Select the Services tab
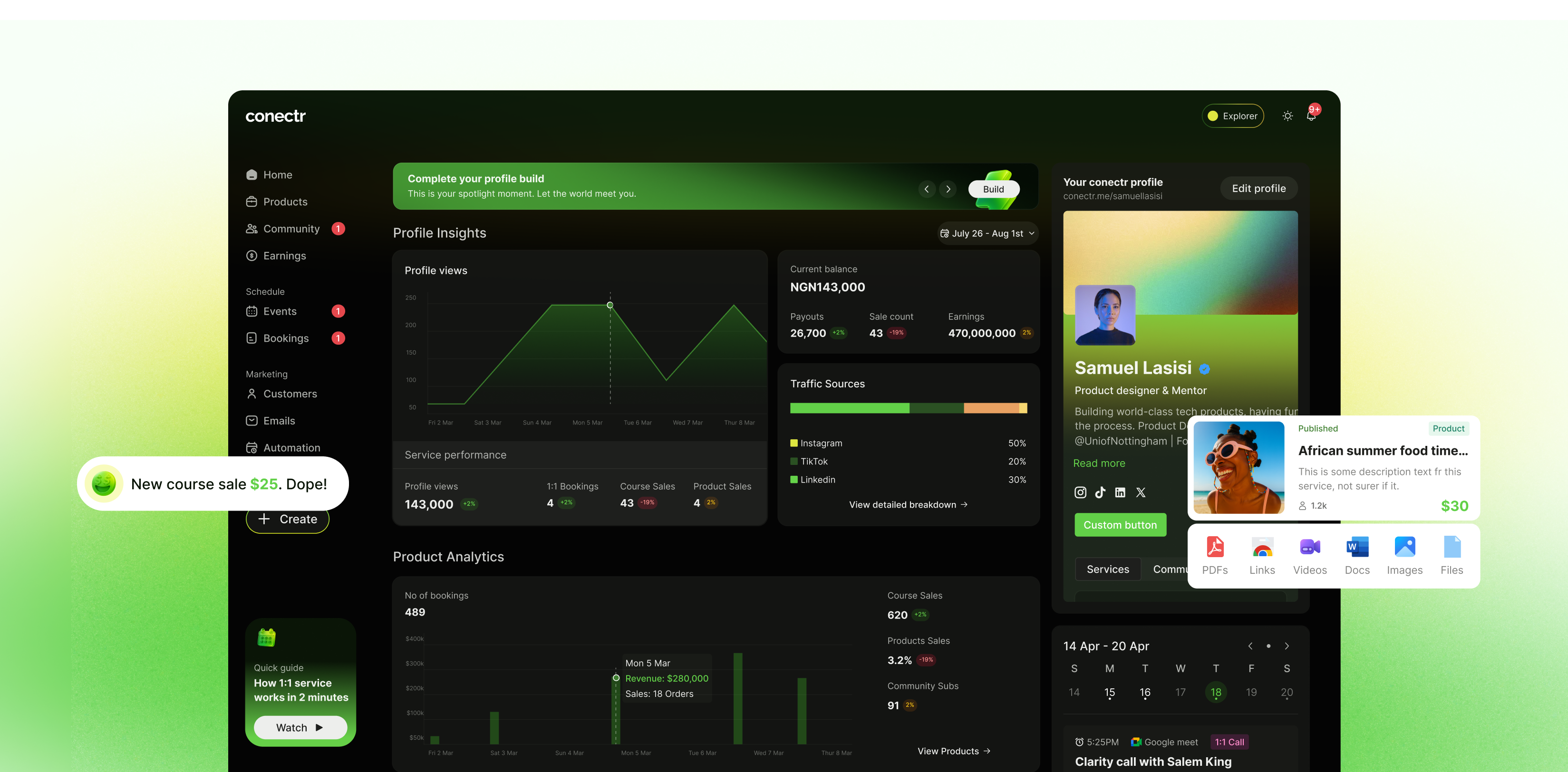The image size is (1568, 772). pyautogui.click(x=1108, y=569)
